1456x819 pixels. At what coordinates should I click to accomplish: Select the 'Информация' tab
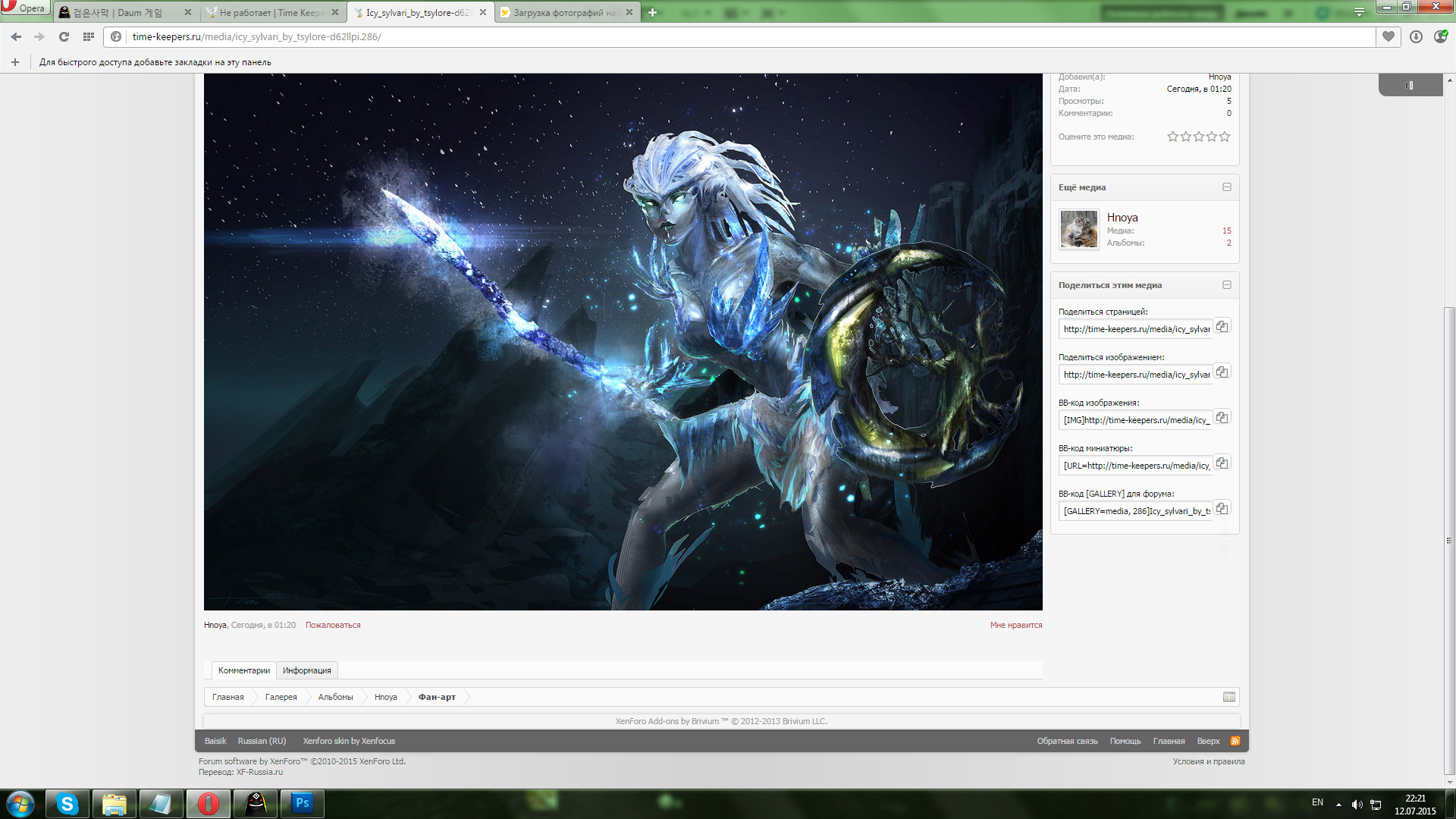pyautogui.click(x=307, y=670)
